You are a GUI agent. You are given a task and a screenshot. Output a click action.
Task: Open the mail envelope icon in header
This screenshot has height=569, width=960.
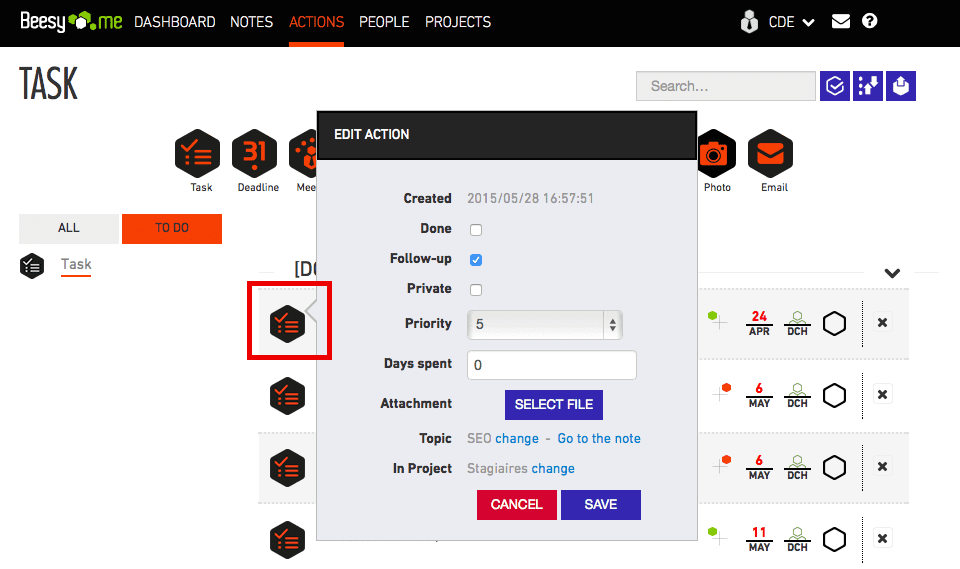[x=841, y=21]
